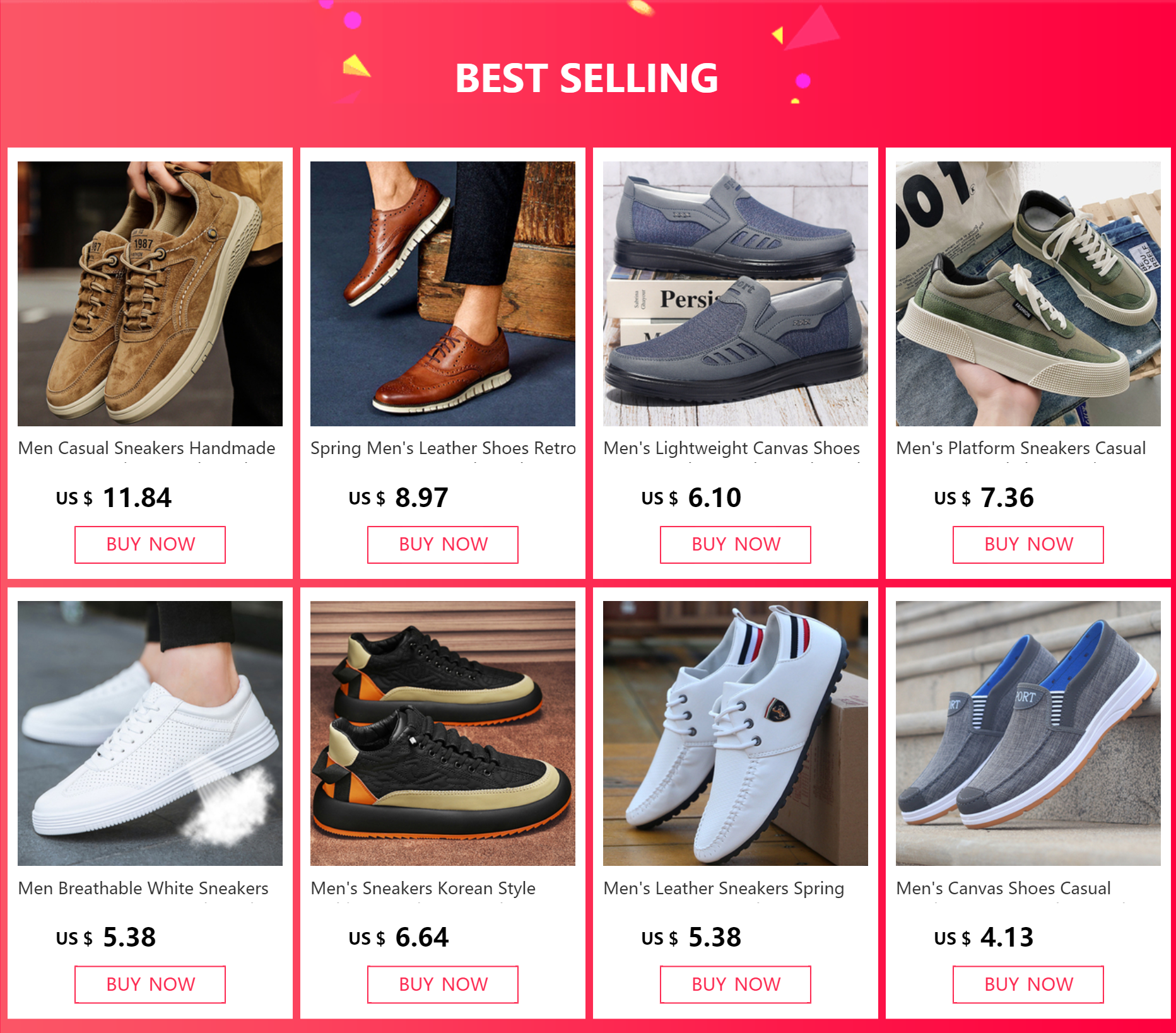Click Buy Now for Men's Platform Sneakers Casual
The height and width of the screenshot is (1033, 1176).
pos(1028,544)
